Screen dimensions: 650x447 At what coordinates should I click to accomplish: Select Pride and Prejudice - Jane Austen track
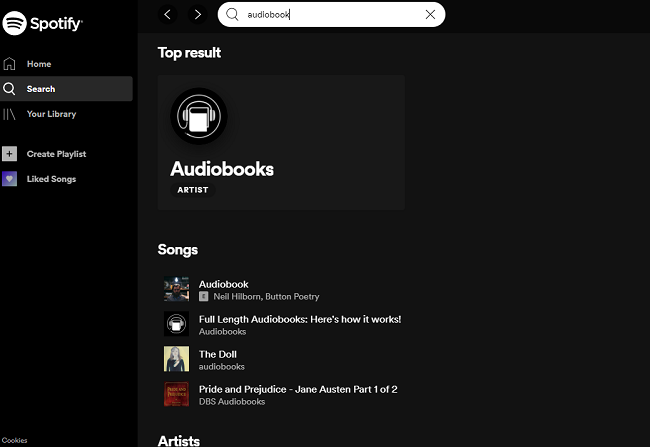pos(298,389)
